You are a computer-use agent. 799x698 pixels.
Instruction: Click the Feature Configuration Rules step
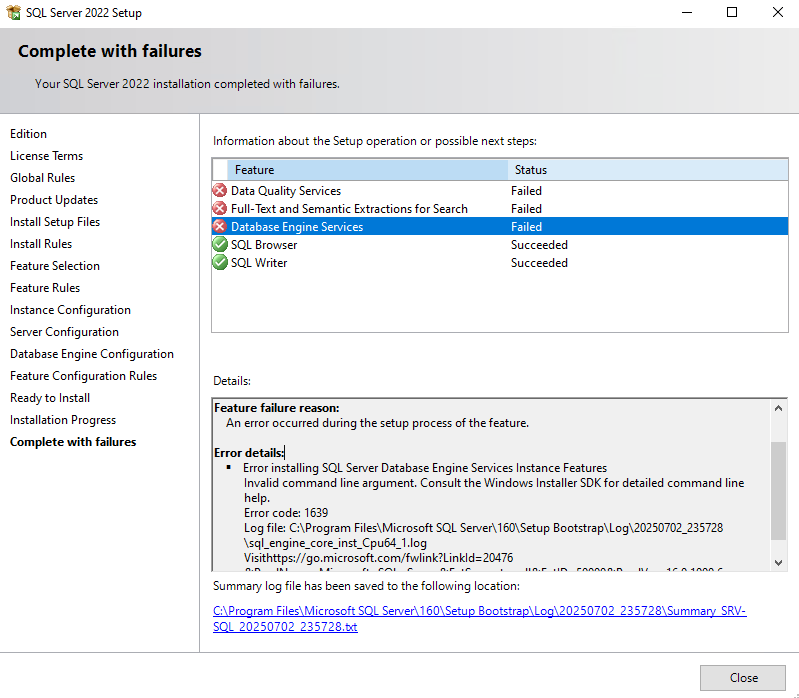[84, 375]
